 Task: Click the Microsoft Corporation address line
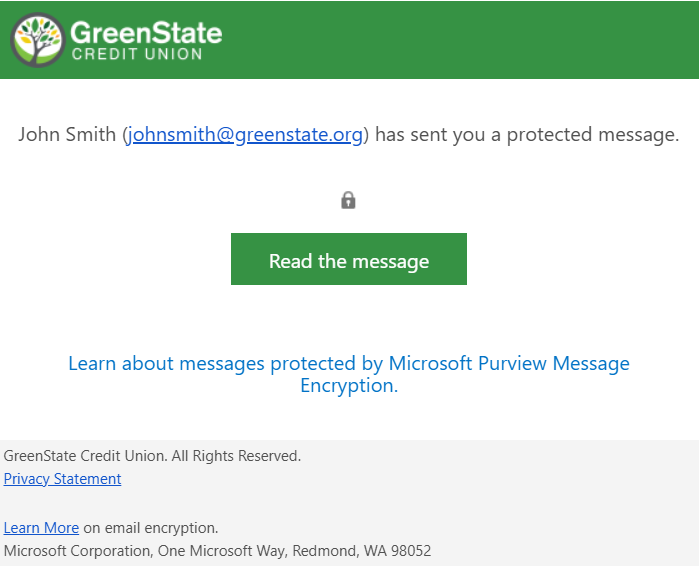(x=217, y=551)
